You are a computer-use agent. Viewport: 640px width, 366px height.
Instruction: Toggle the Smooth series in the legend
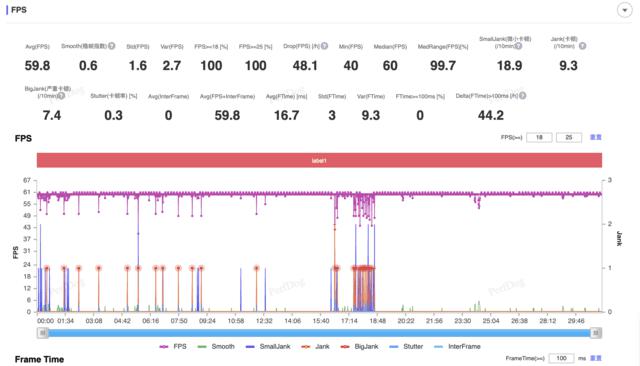(x=216, y=346)
